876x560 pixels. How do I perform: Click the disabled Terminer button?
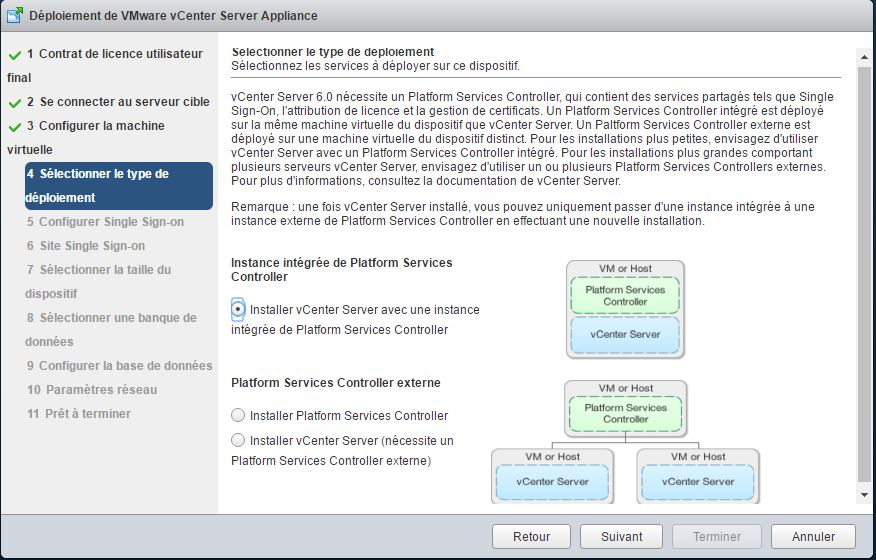click(717, 537)
